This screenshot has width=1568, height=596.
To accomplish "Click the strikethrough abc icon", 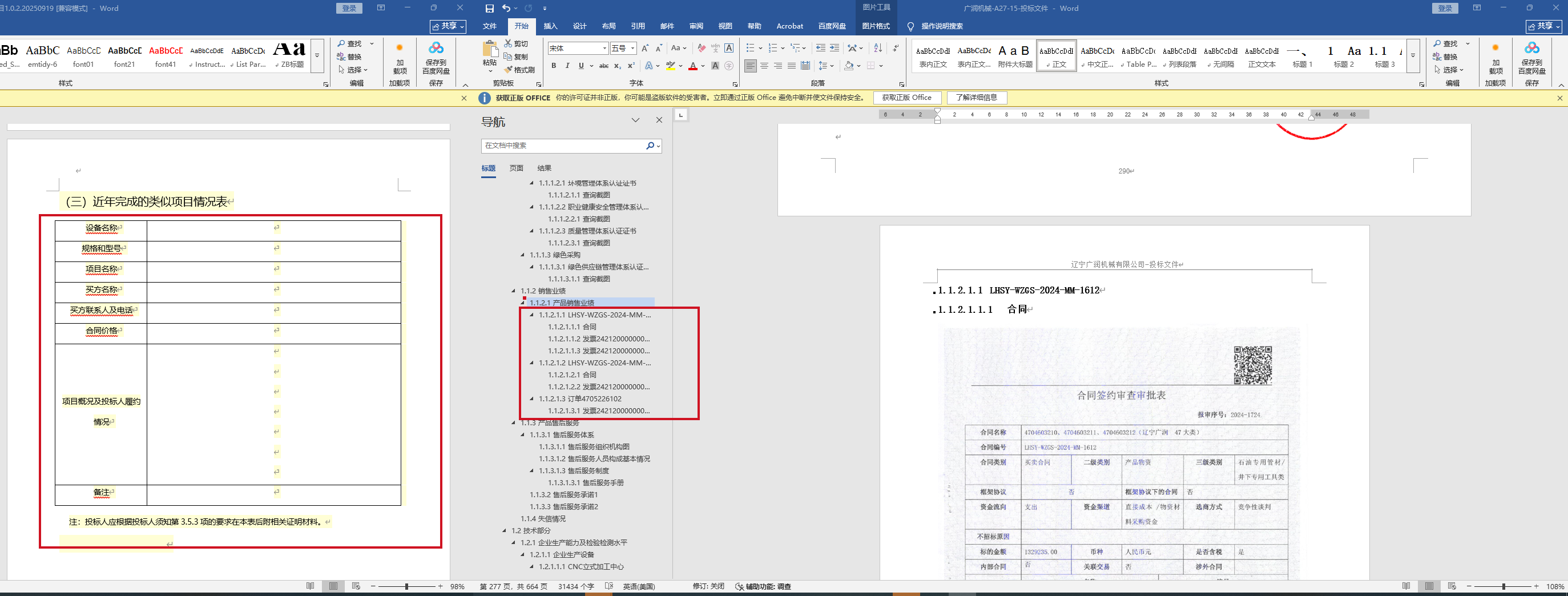I will pyautogui.click(x=603, y=66).
